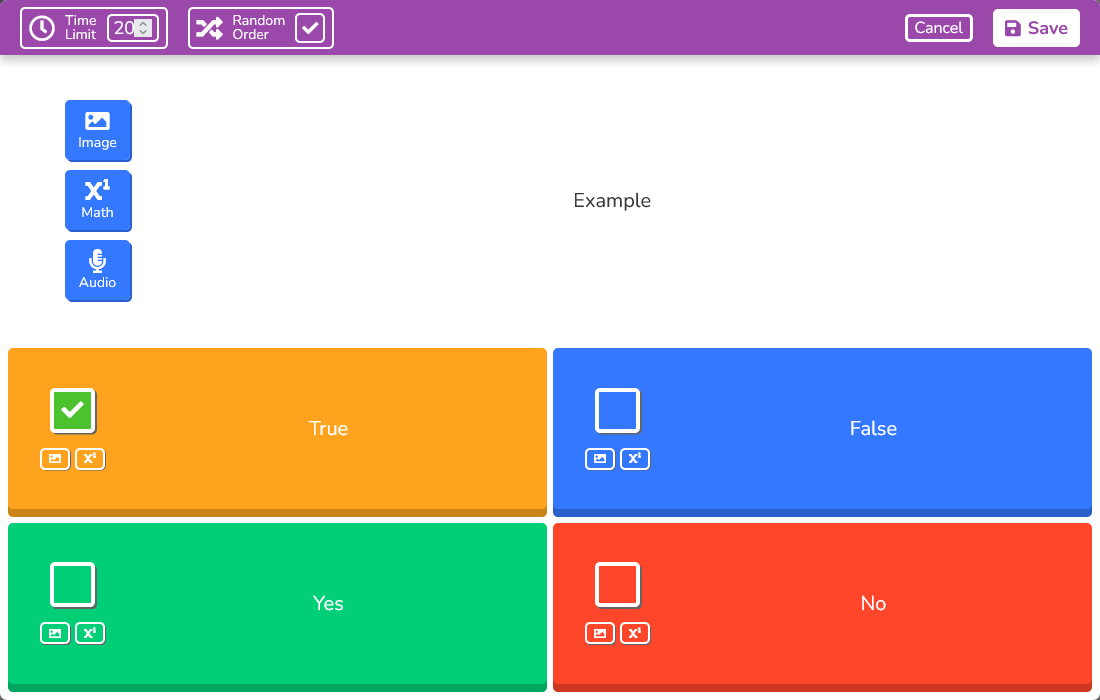Open math input for the Yes answer
Viewport: 1100px width, 700px height.
pos(90,633)
